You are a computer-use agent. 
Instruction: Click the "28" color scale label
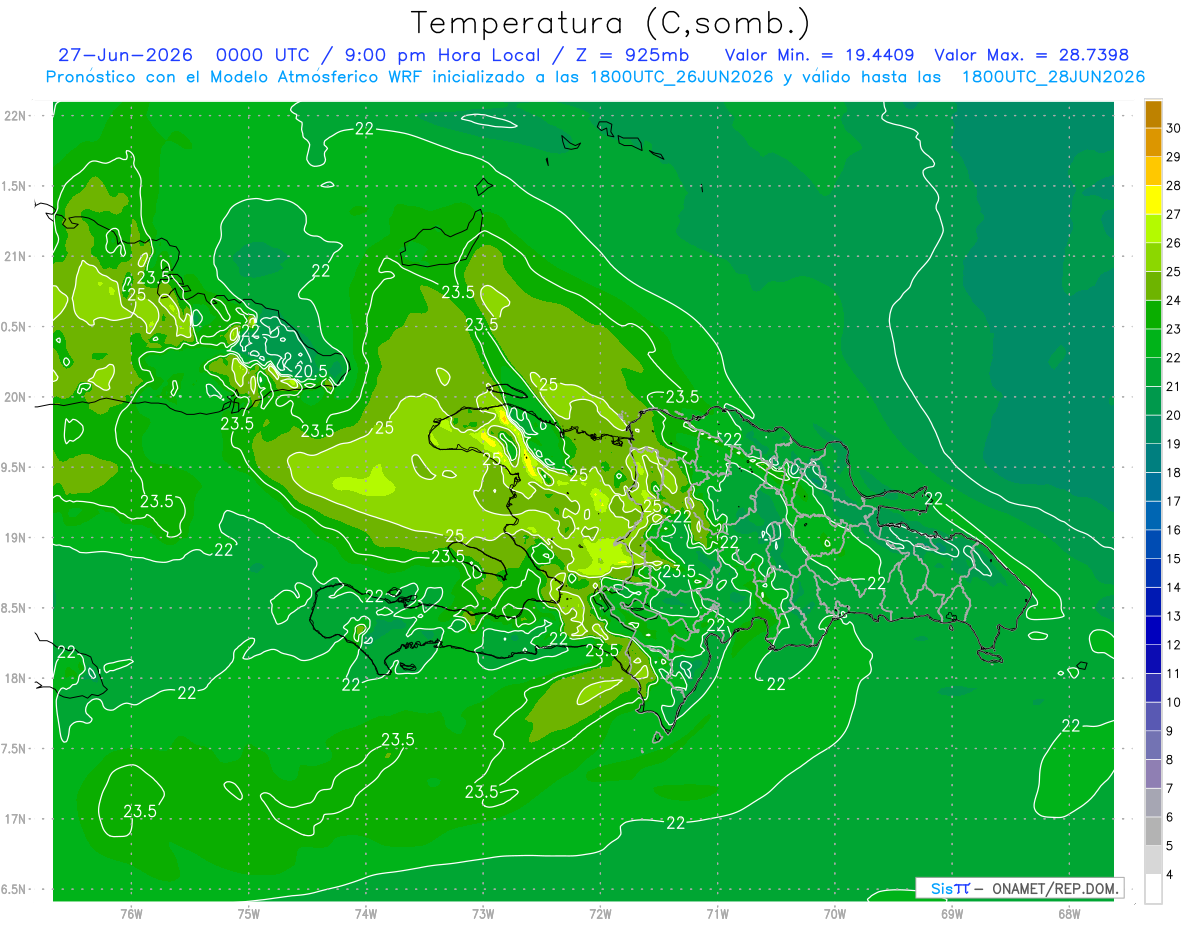pyautogui.click(x=1174, y=186)
